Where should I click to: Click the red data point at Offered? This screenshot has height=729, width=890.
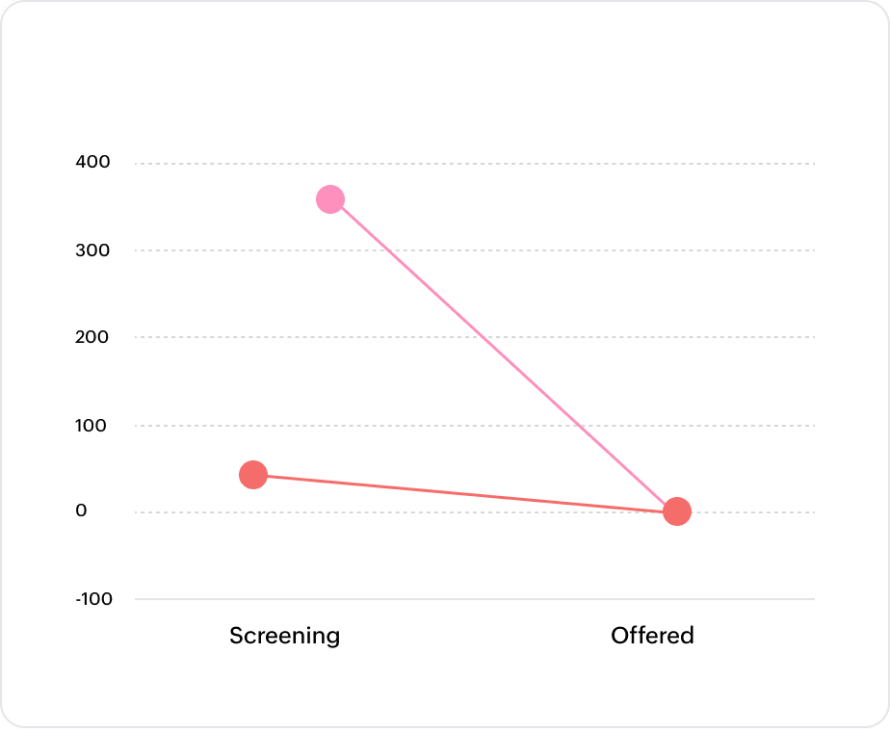tap(677, 511)
